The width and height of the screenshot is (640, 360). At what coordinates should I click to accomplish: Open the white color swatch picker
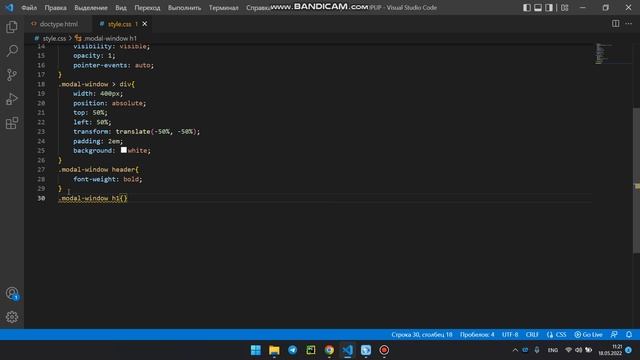click(124, 150)
